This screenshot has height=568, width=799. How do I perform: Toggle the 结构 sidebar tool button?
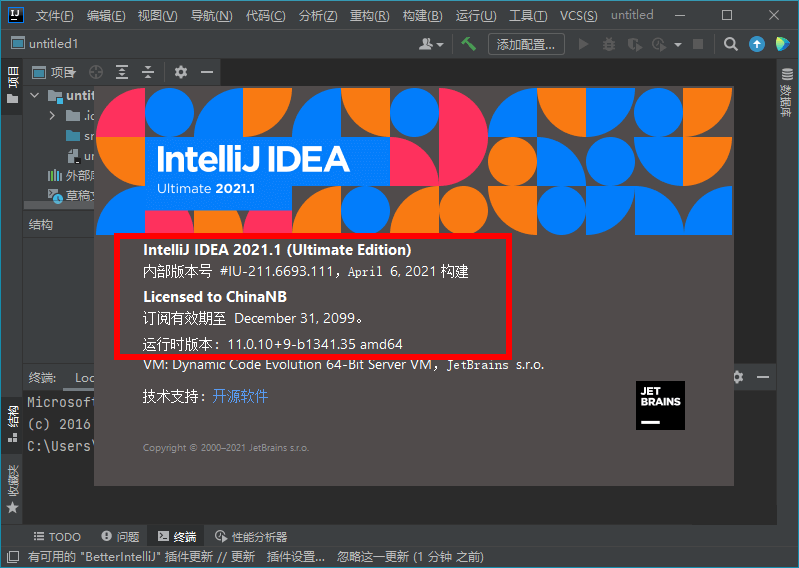[x=12, y=424]
